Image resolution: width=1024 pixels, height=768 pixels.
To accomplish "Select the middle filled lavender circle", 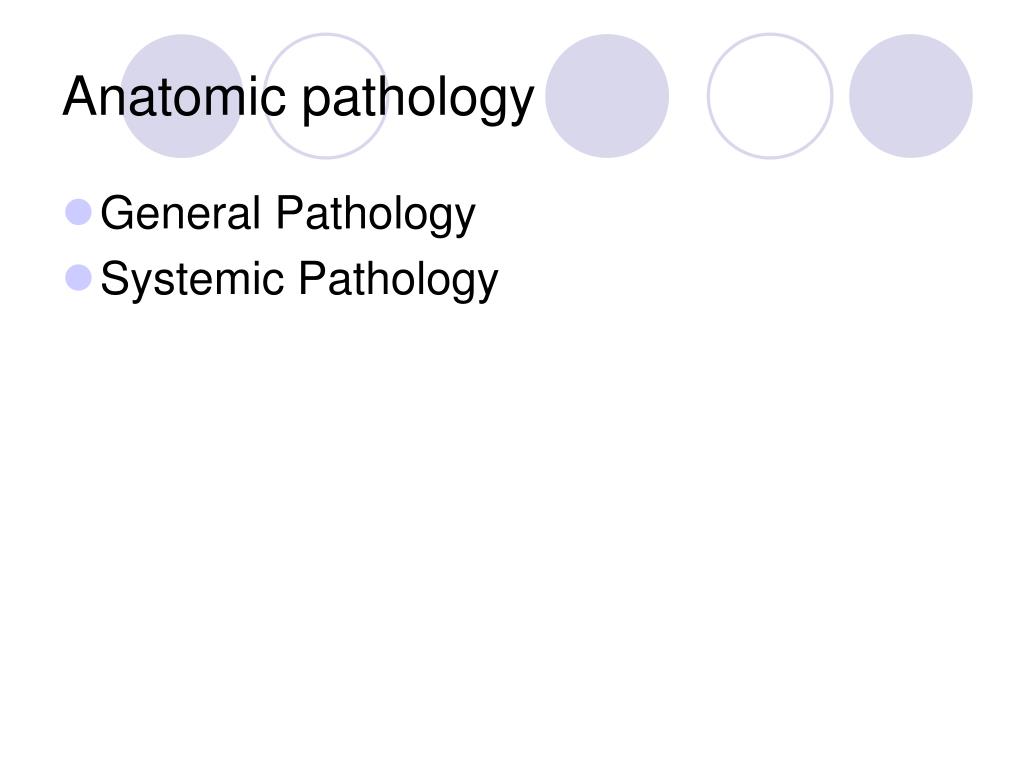I will coord(607,96).
